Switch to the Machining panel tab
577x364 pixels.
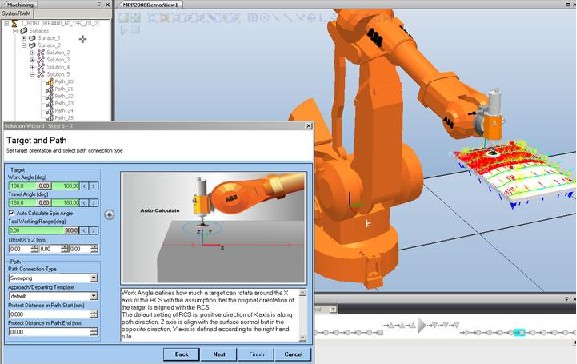(x=20, y=5)
